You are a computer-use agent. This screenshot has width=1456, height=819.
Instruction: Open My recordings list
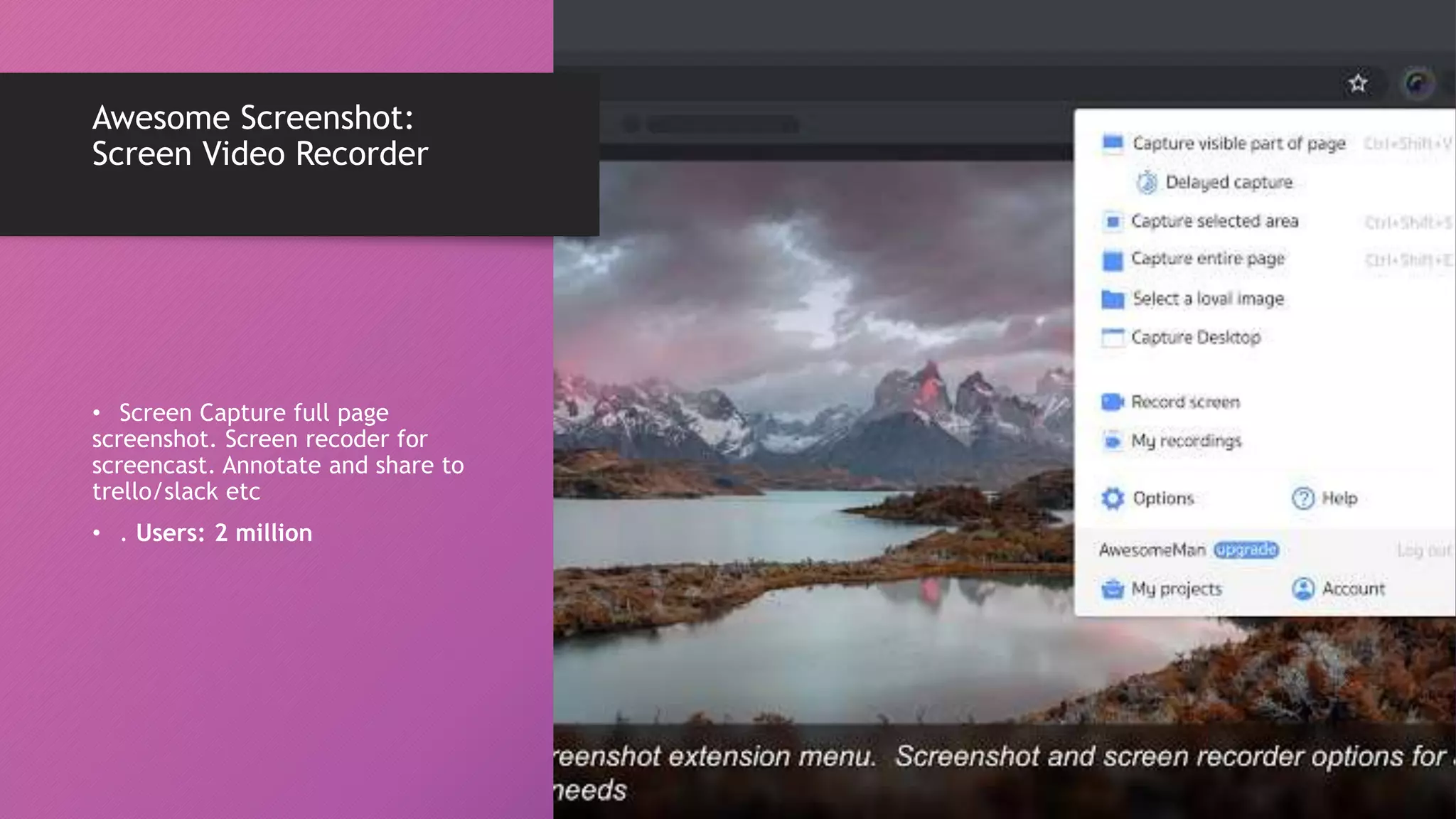1186,441
